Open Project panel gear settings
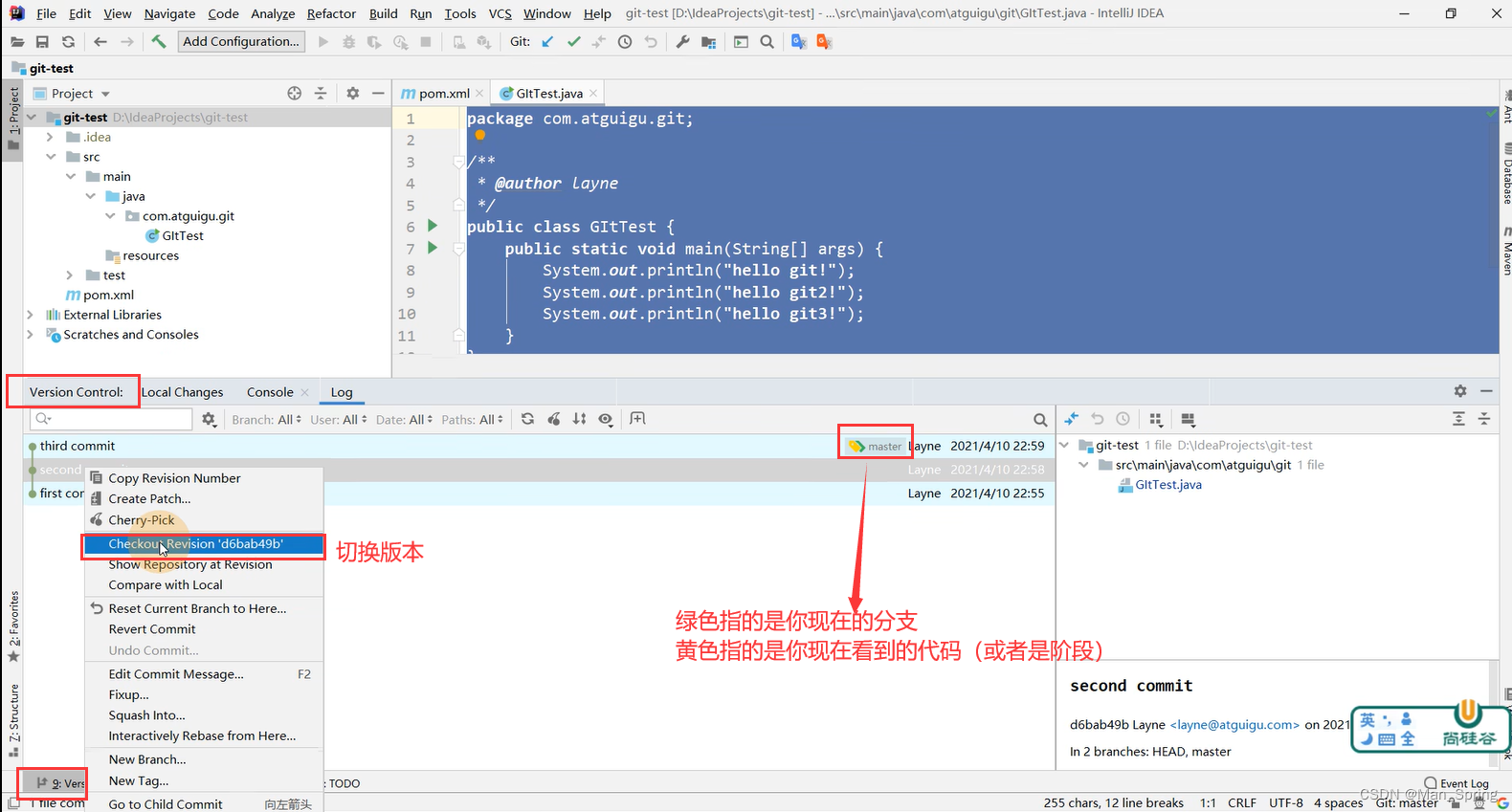This screenshot has height=812, width=1512. pyautogui.click(x=352, y=93)
